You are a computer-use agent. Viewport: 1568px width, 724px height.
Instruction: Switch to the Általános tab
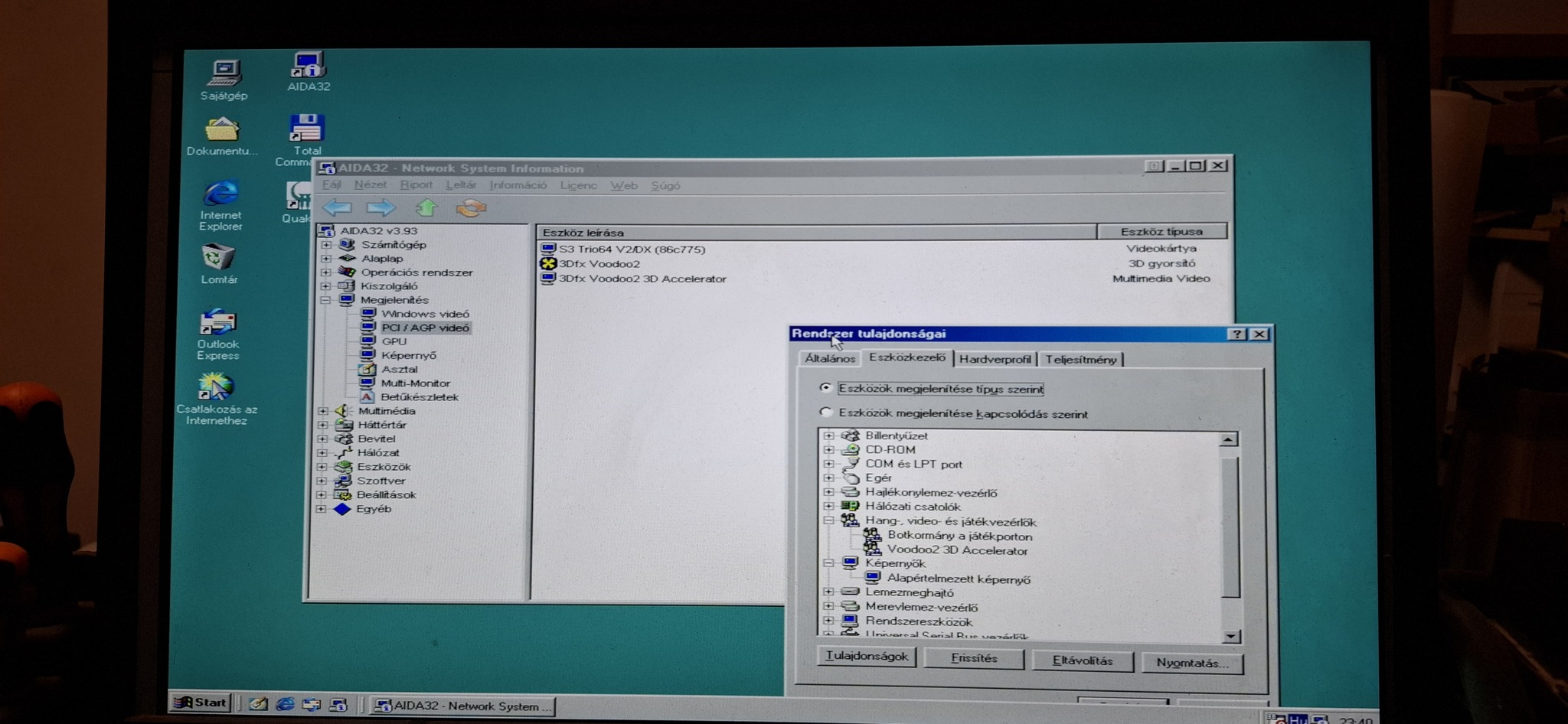click(830, 358)
